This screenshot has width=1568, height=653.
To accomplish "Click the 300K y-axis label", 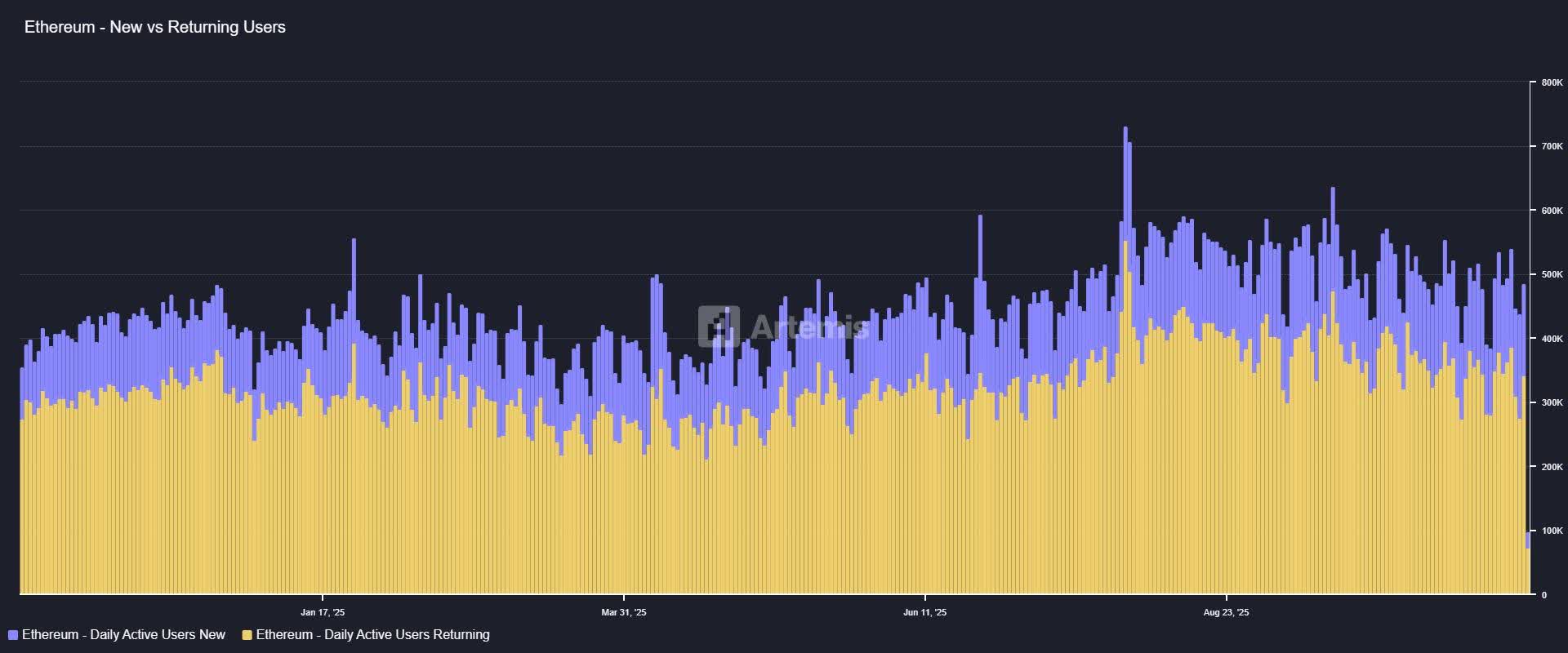I will 1552,402.
